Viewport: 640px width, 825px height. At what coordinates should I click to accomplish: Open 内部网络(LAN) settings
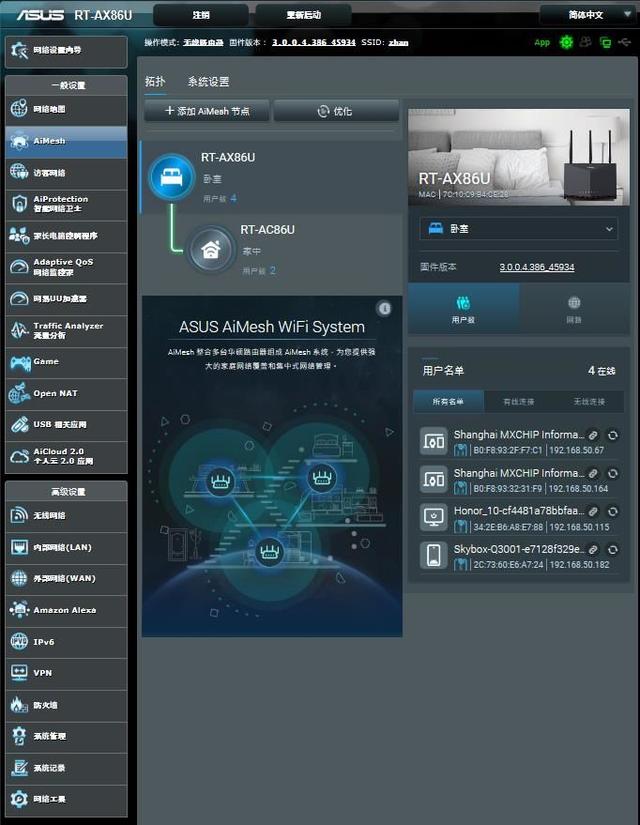point(66,548)
